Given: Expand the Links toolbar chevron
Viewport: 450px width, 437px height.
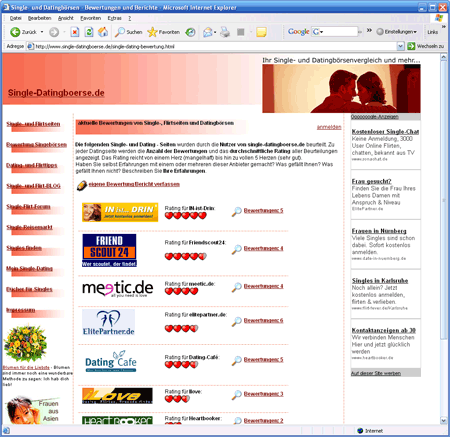Looking at the screenshot, I should click(444, 26).
